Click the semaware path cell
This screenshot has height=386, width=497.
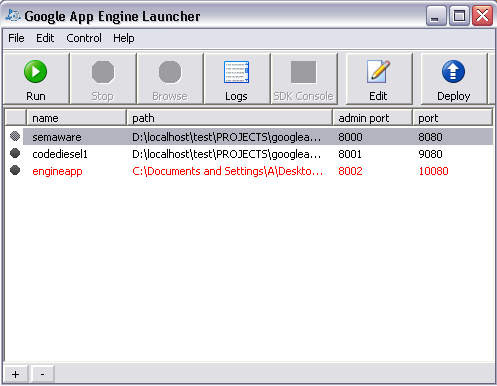[x=227, y=137]
